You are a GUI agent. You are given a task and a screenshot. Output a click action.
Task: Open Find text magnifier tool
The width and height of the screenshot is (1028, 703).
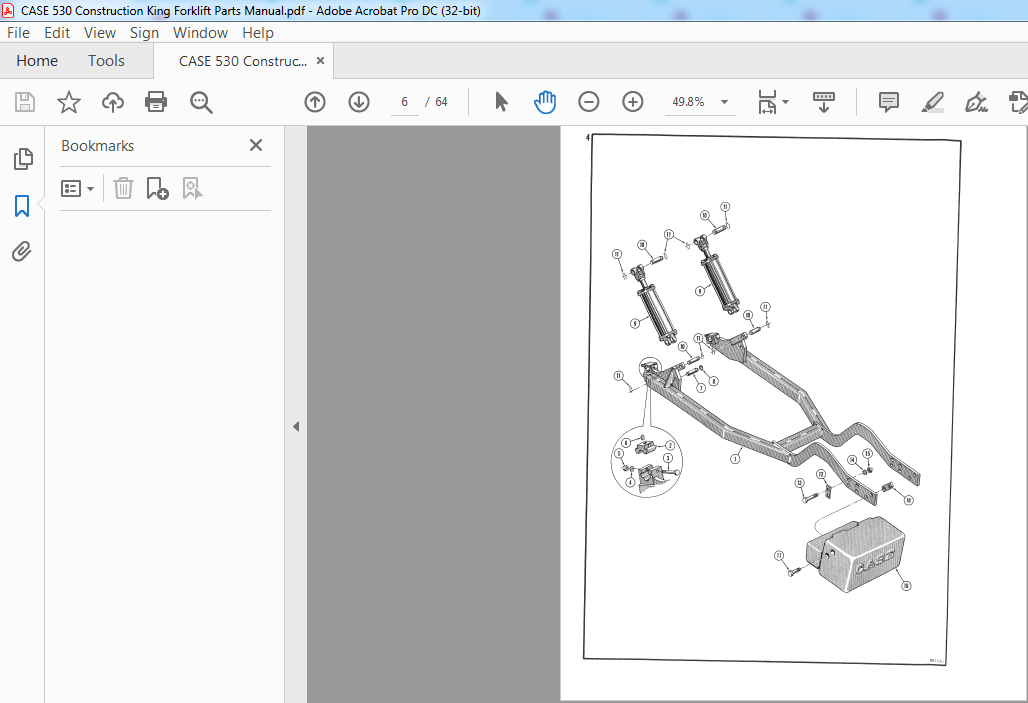point(201,102)
